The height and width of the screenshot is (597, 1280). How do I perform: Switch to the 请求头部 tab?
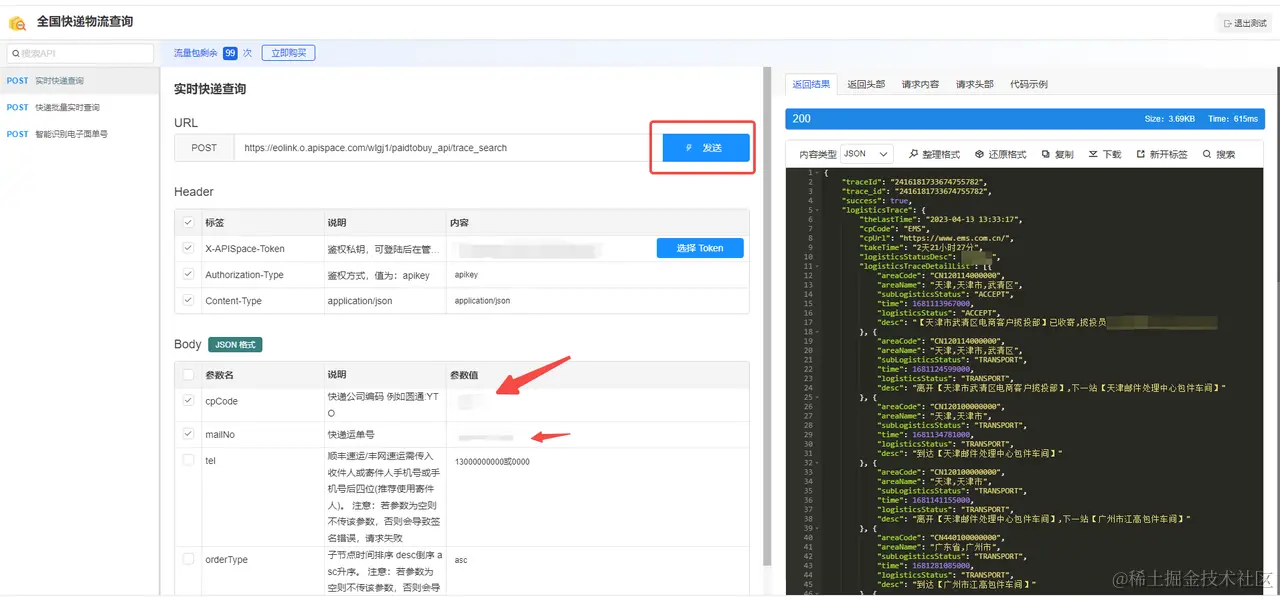click(x=974, y=84)
